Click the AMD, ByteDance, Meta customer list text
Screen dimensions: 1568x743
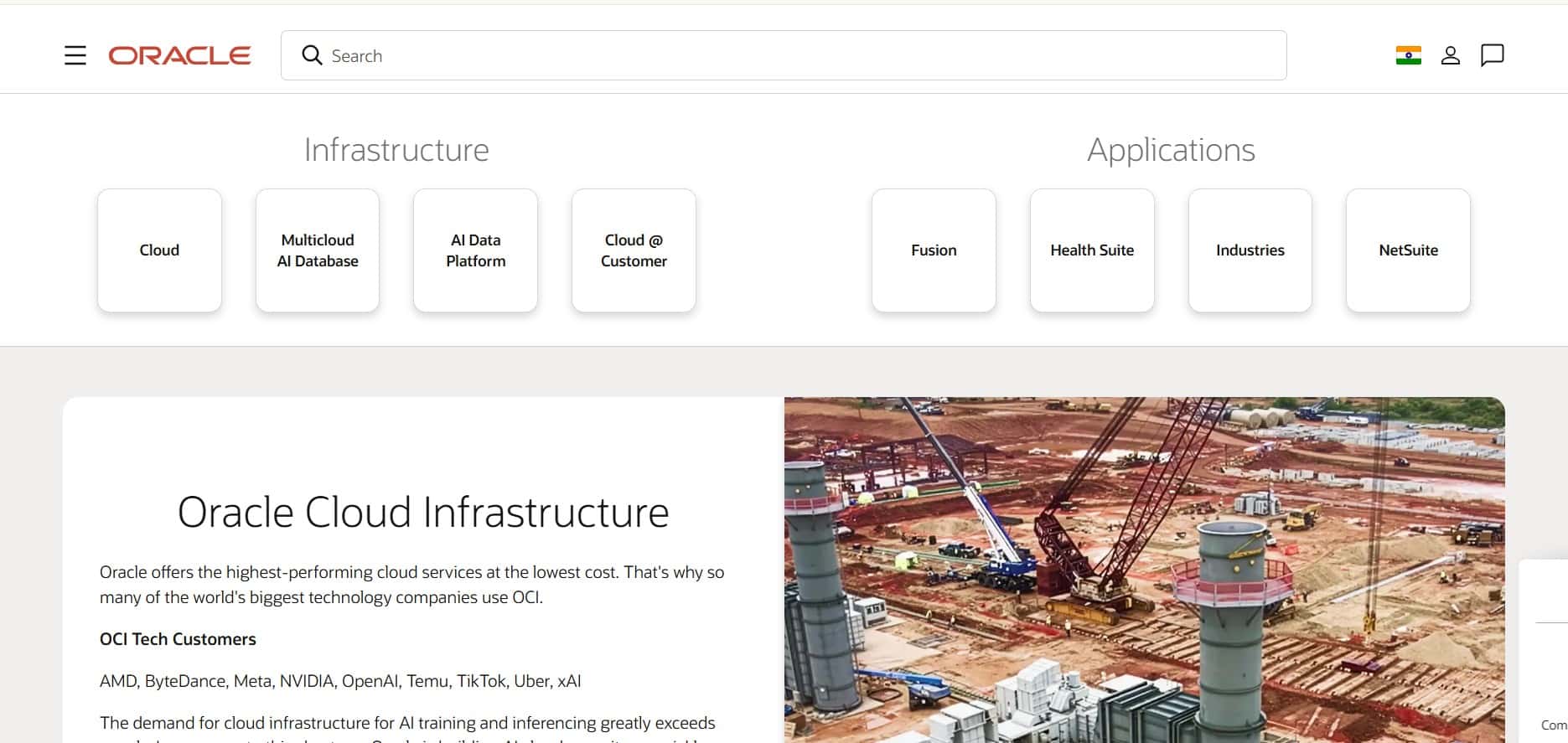coord(340,681)
